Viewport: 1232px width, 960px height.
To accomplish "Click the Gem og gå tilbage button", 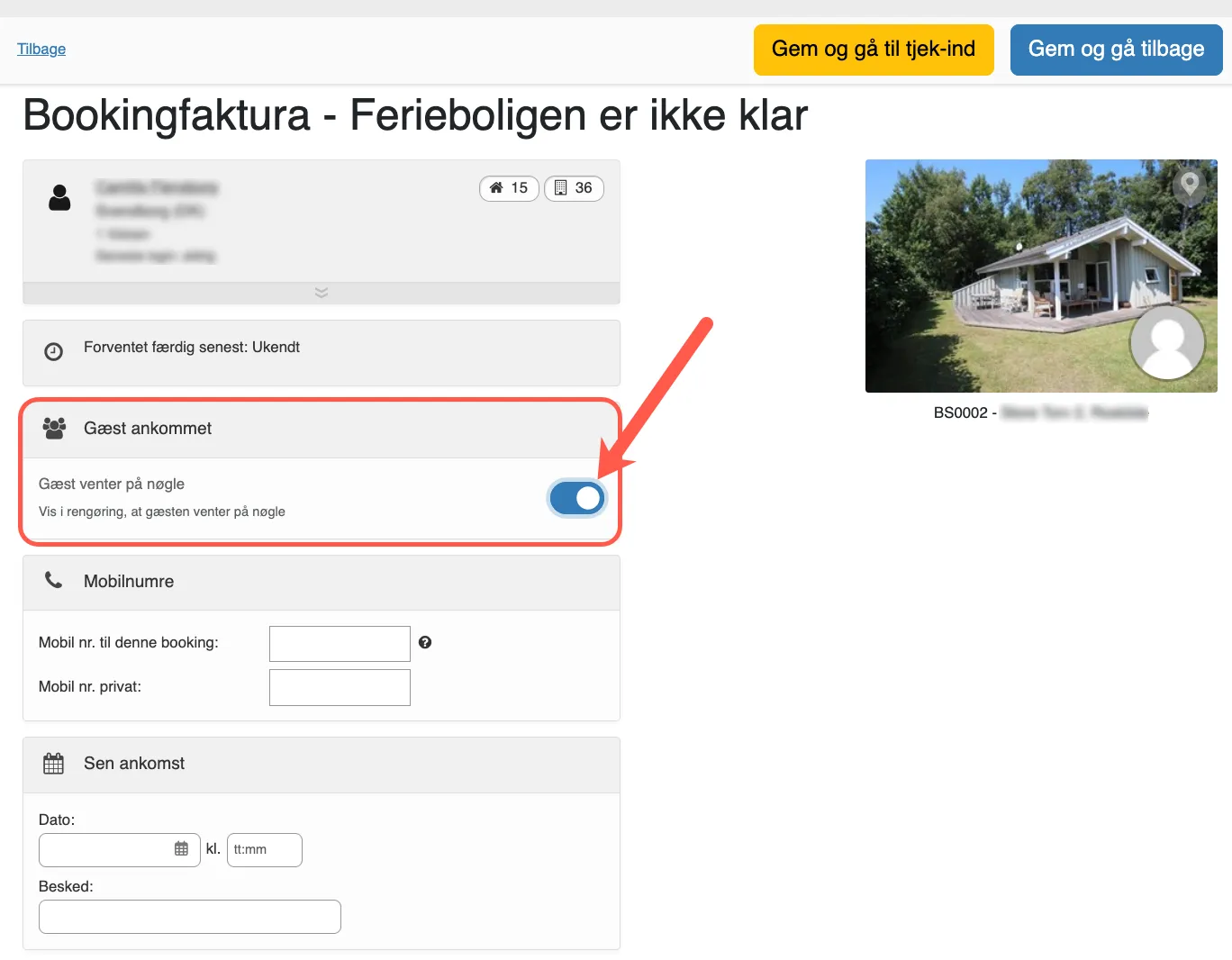I will click(x=1116, y=50).
